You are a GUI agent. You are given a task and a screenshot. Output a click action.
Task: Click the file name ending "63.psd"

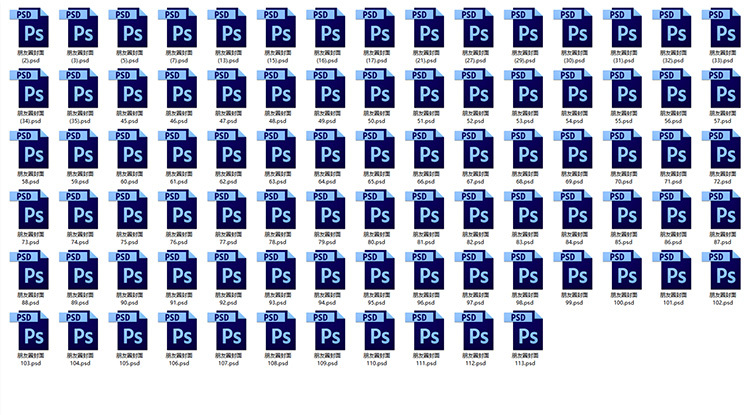tap(278, 178)
